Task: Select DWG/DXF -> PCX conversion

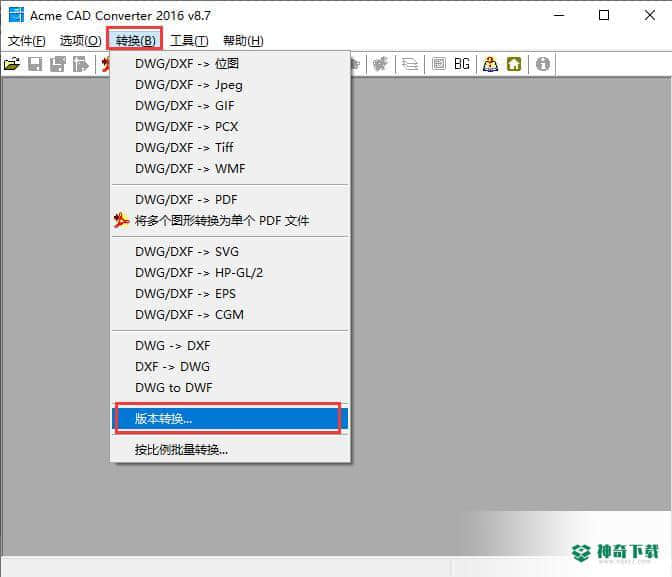Action: pos(230,126)
